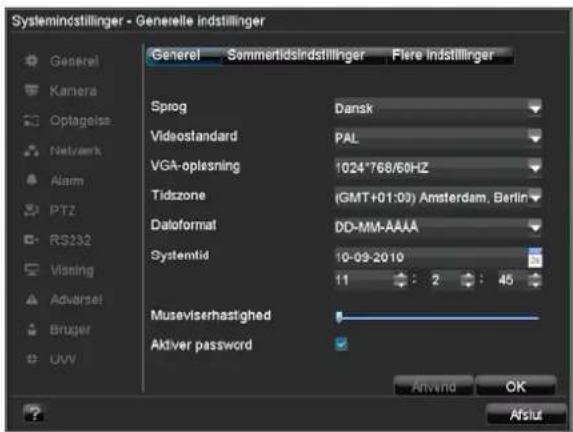Toggle the Aktiver password checkbox

click(x=341, y=344)
